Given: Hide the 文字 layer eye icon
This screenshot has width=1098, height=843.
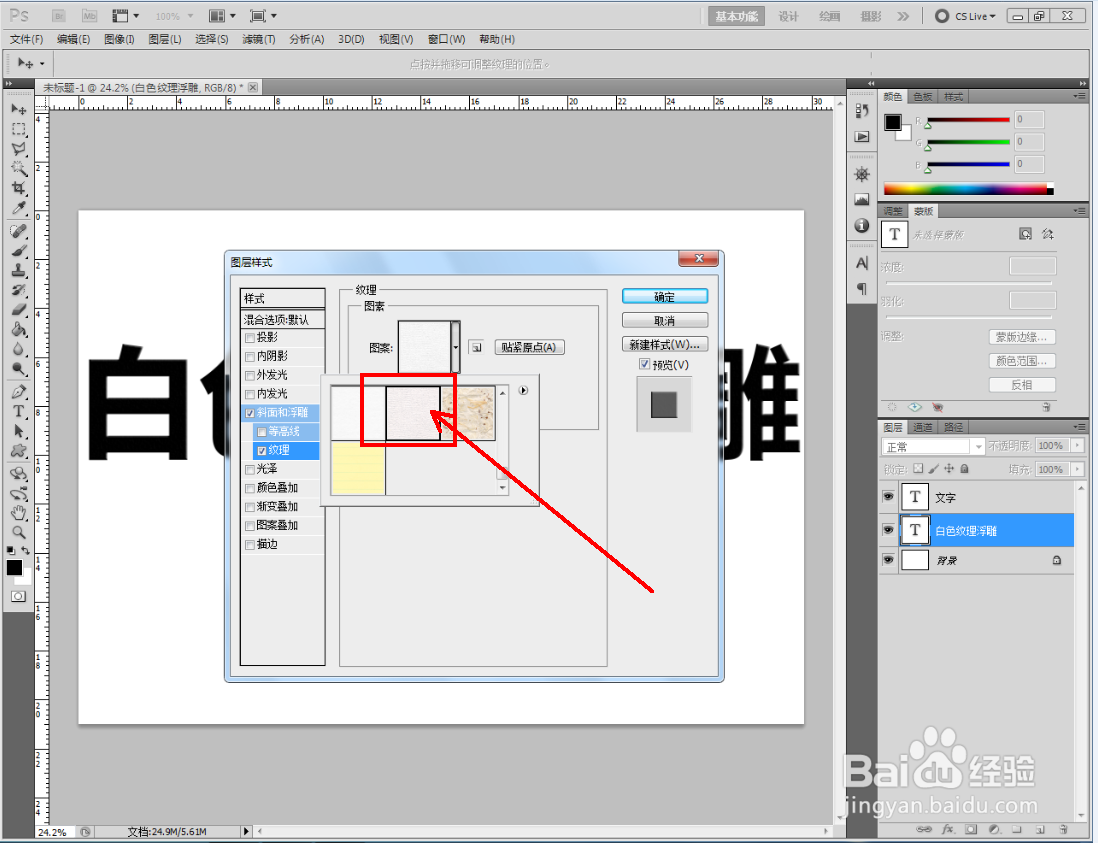Looking at the screenshot, I should 888,497.
